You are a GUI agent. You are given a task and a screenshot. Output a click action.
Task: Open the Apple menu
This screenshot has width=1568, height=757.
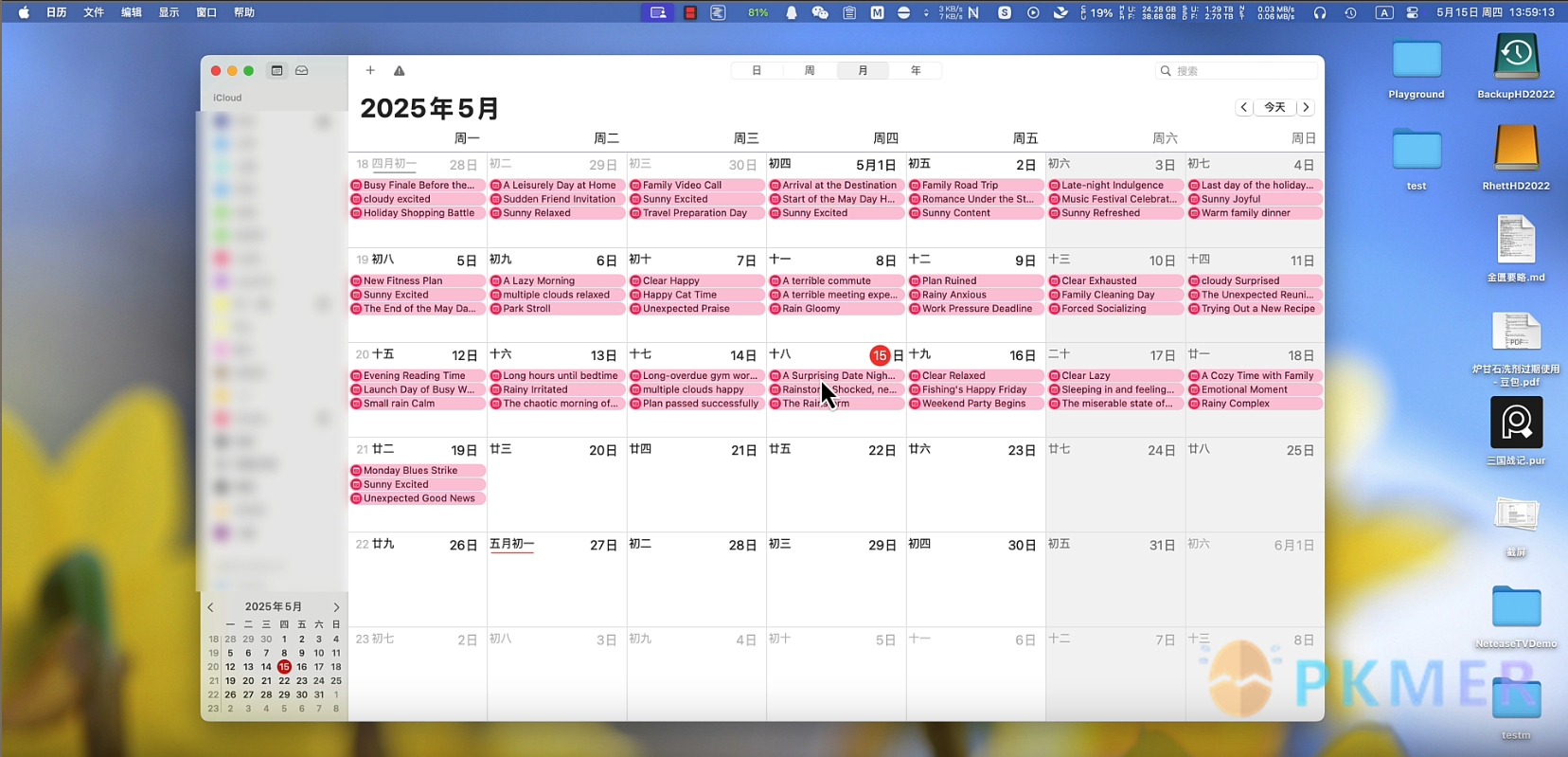point(24,12)
